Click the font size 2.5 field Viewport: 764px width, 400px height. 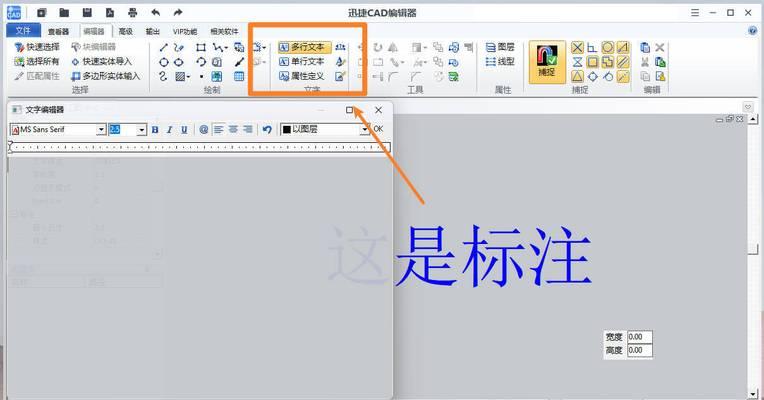tap(122, 129)
